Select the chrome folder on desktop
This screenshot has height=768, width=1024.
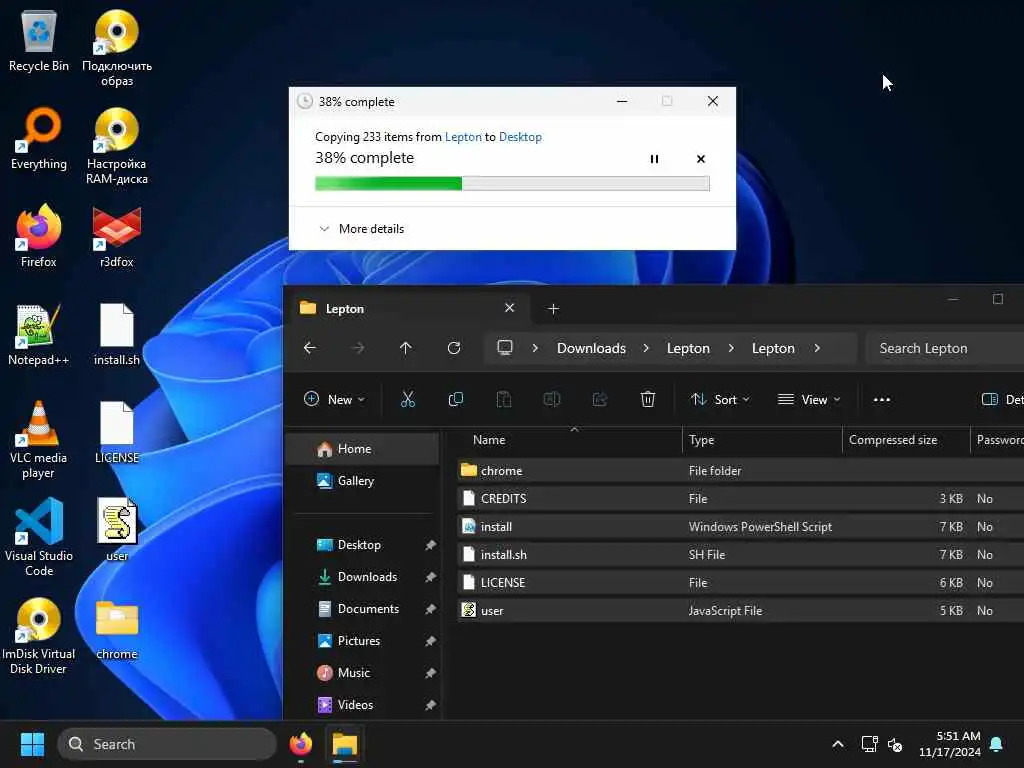(x=117, y=630)
